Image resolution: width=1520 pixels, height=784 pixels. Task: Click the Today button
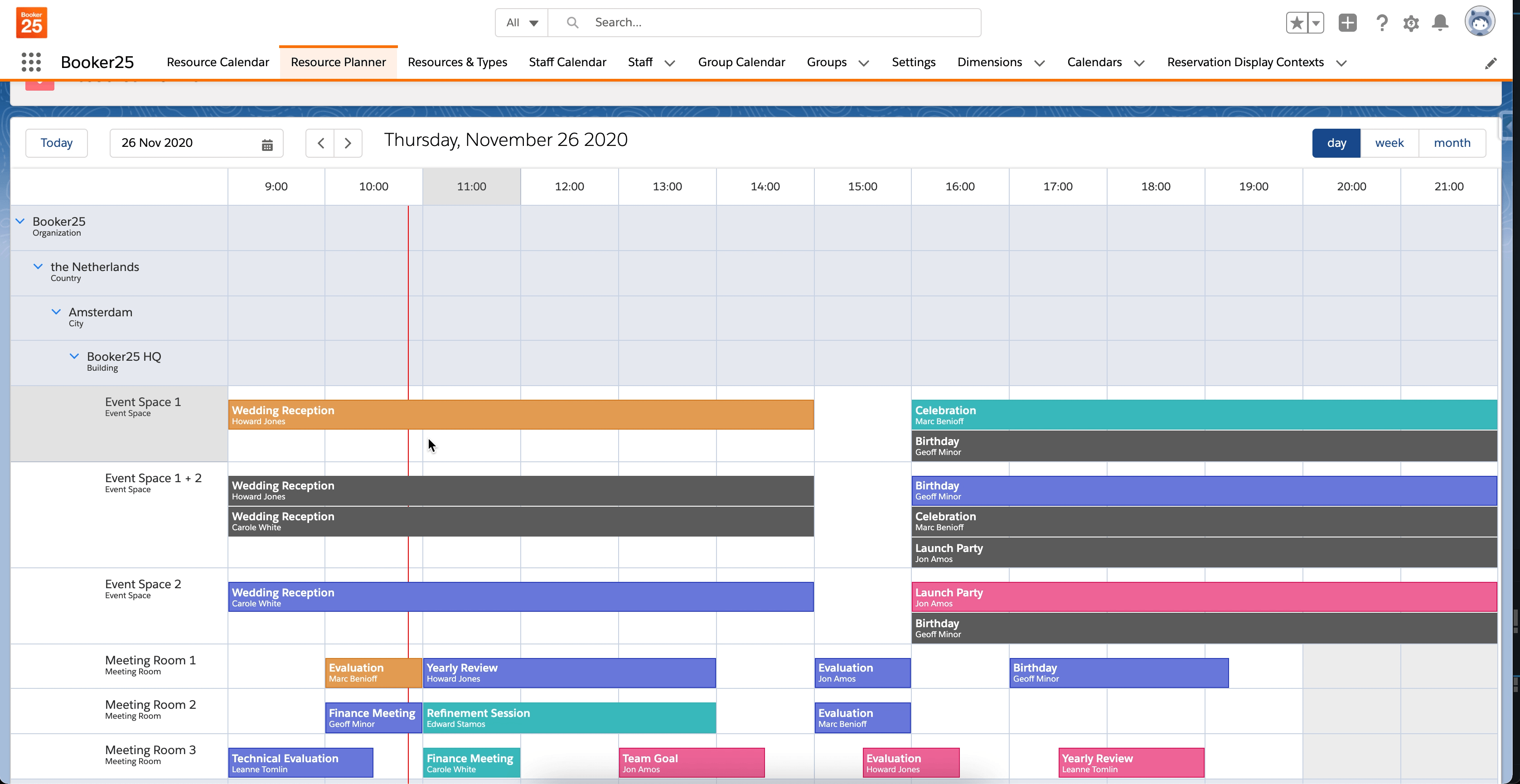[x=57, y=143]
